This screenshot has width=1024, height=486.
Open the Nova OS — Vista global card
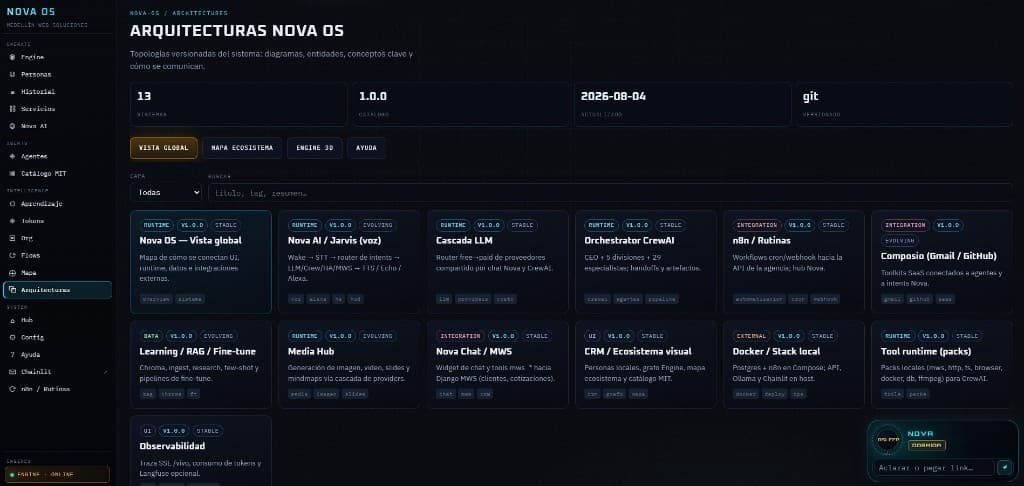(200, 262)
